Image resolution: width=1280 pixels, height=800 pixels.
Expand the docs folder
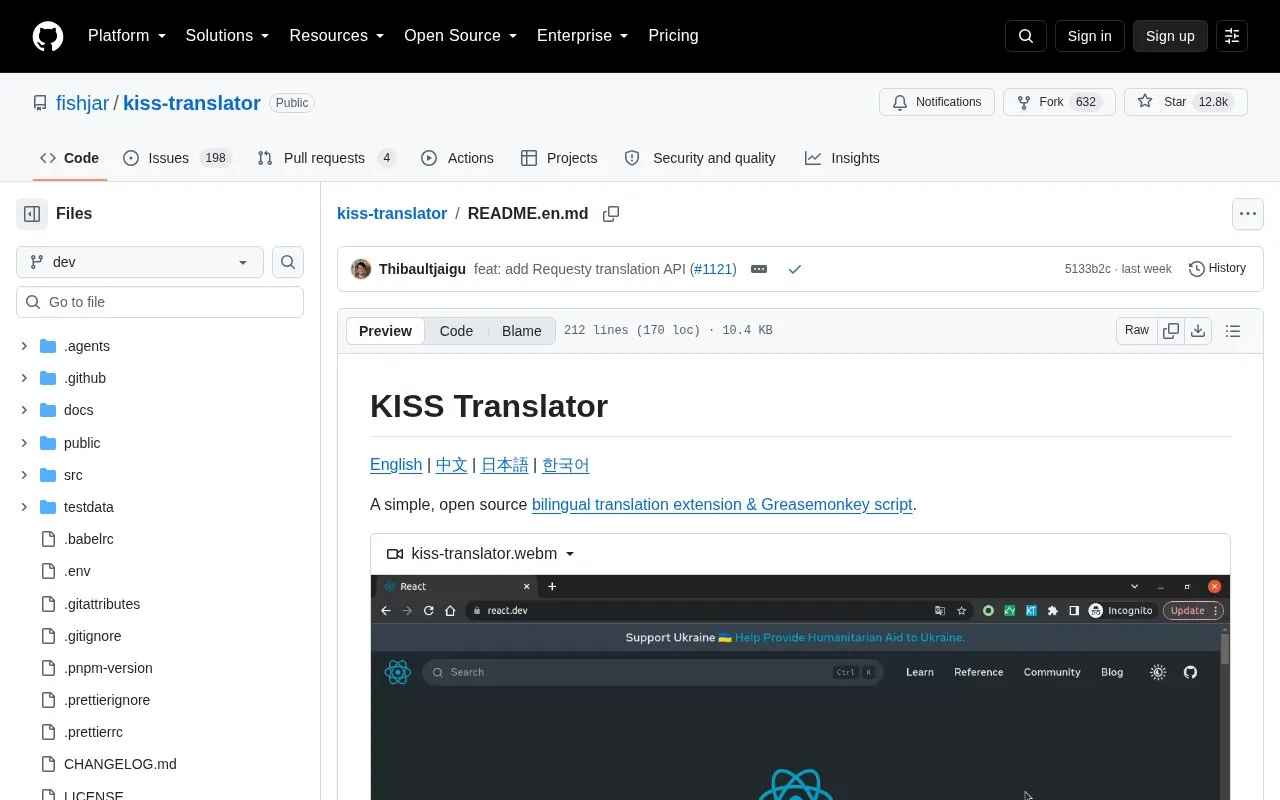coord(24,410)
